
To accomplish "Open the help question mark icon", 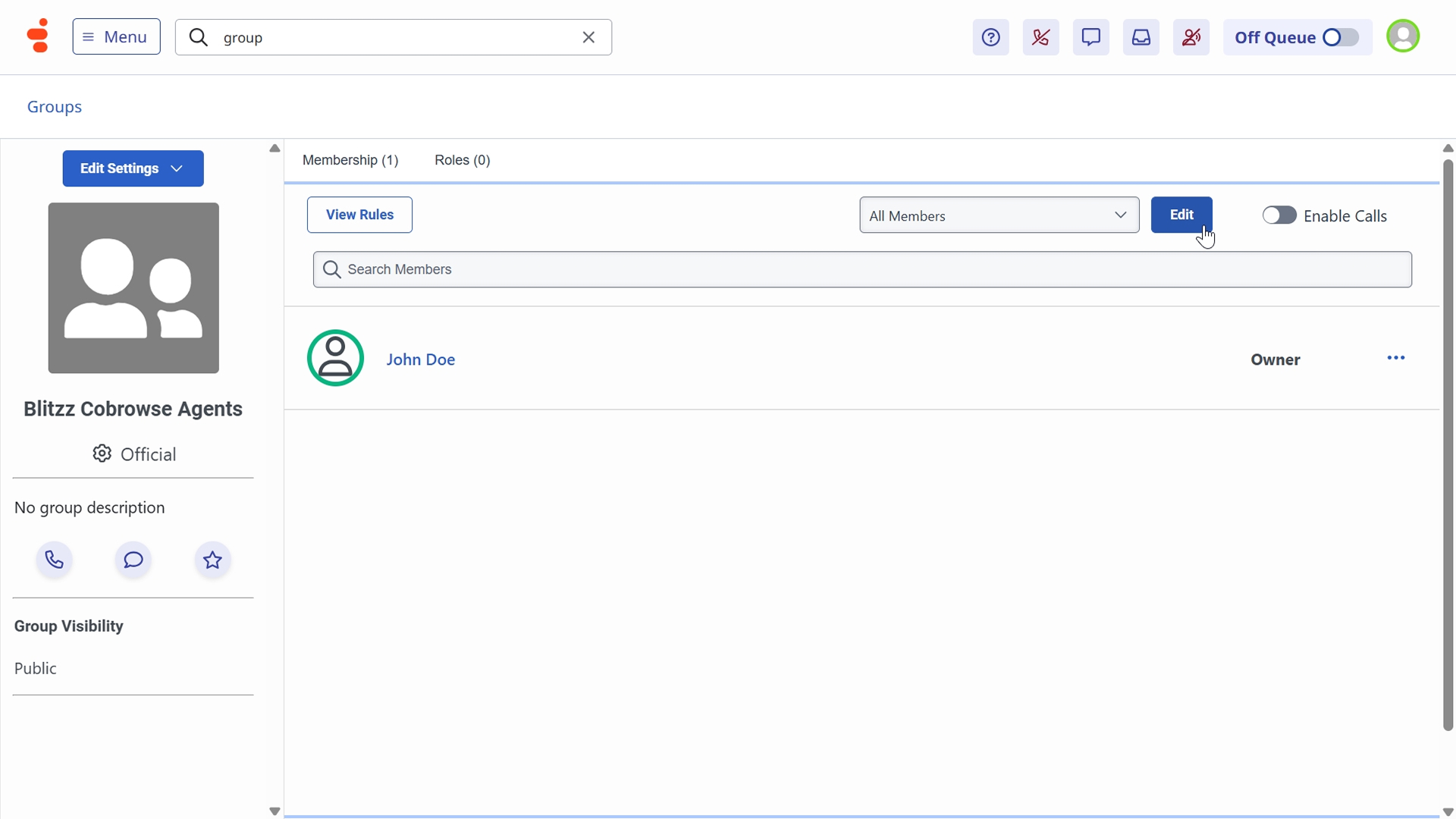I will (x=990, y=37).
